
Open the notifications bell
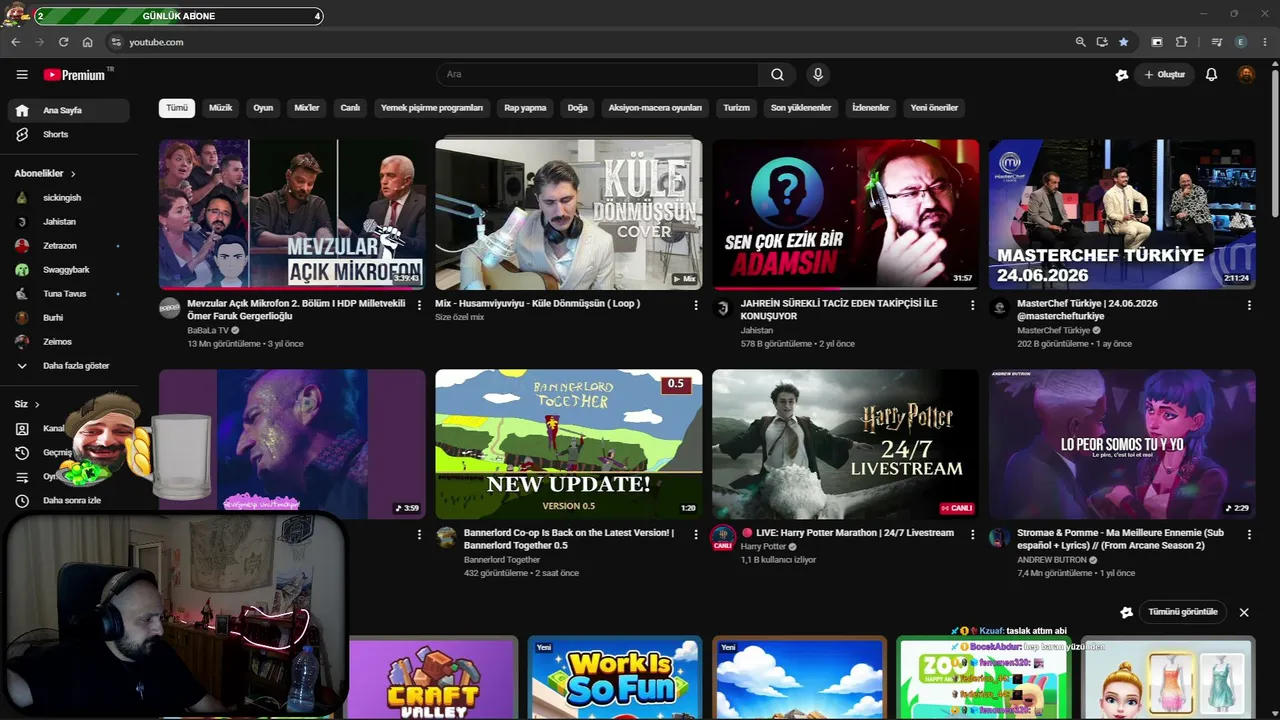(x=1211, y=75)
